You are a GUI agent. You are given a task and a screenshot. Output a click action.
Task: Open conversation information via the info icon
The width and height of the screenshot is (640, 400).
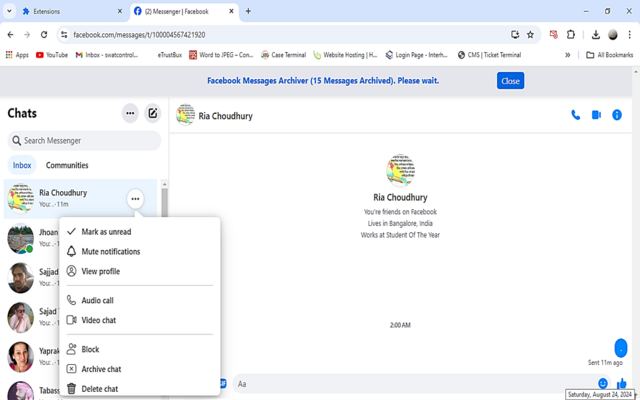click(x=617, y=116)
